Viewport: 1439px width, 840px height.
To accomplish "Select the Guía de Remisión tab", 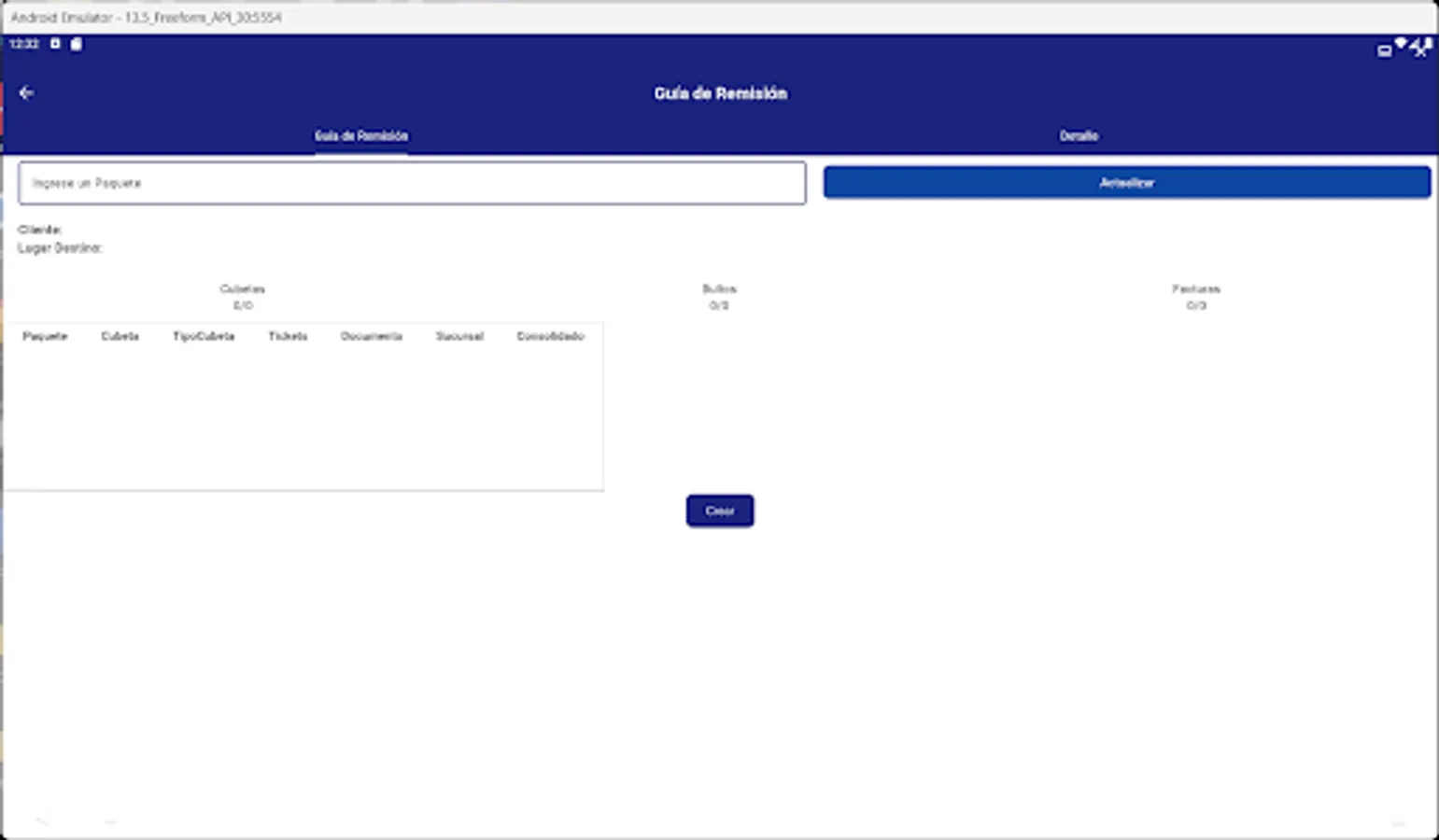I will (x=360, y=135).
